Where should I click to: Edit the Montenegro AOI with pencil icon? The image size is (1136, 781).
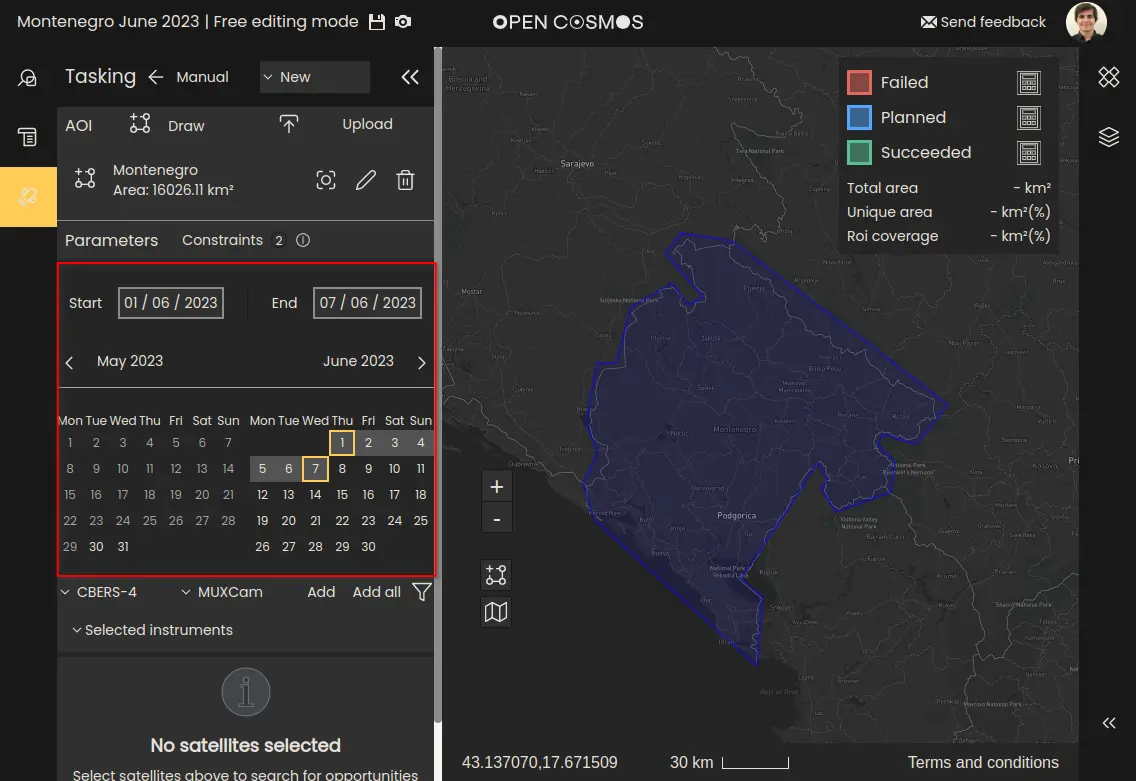click(x=366, y=180)
